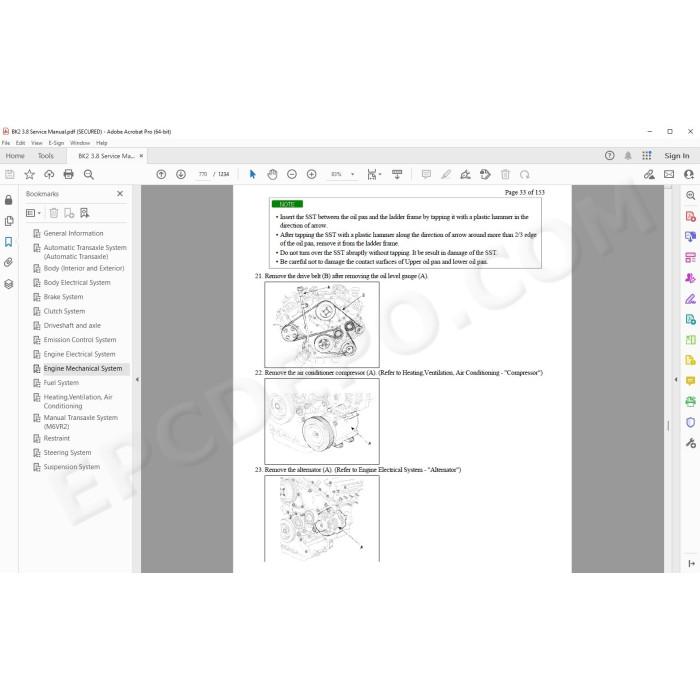This screenshot has width=700, height=700.
Task: Open the security lock panel icon
Action: [8, 200]
